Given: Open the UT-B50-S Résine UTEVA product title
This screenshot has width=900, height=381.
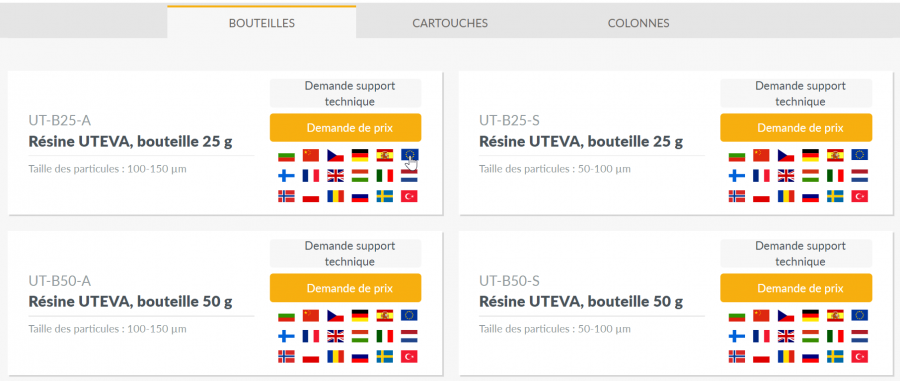Looking at the screenshot, I should tap(581, 301).
